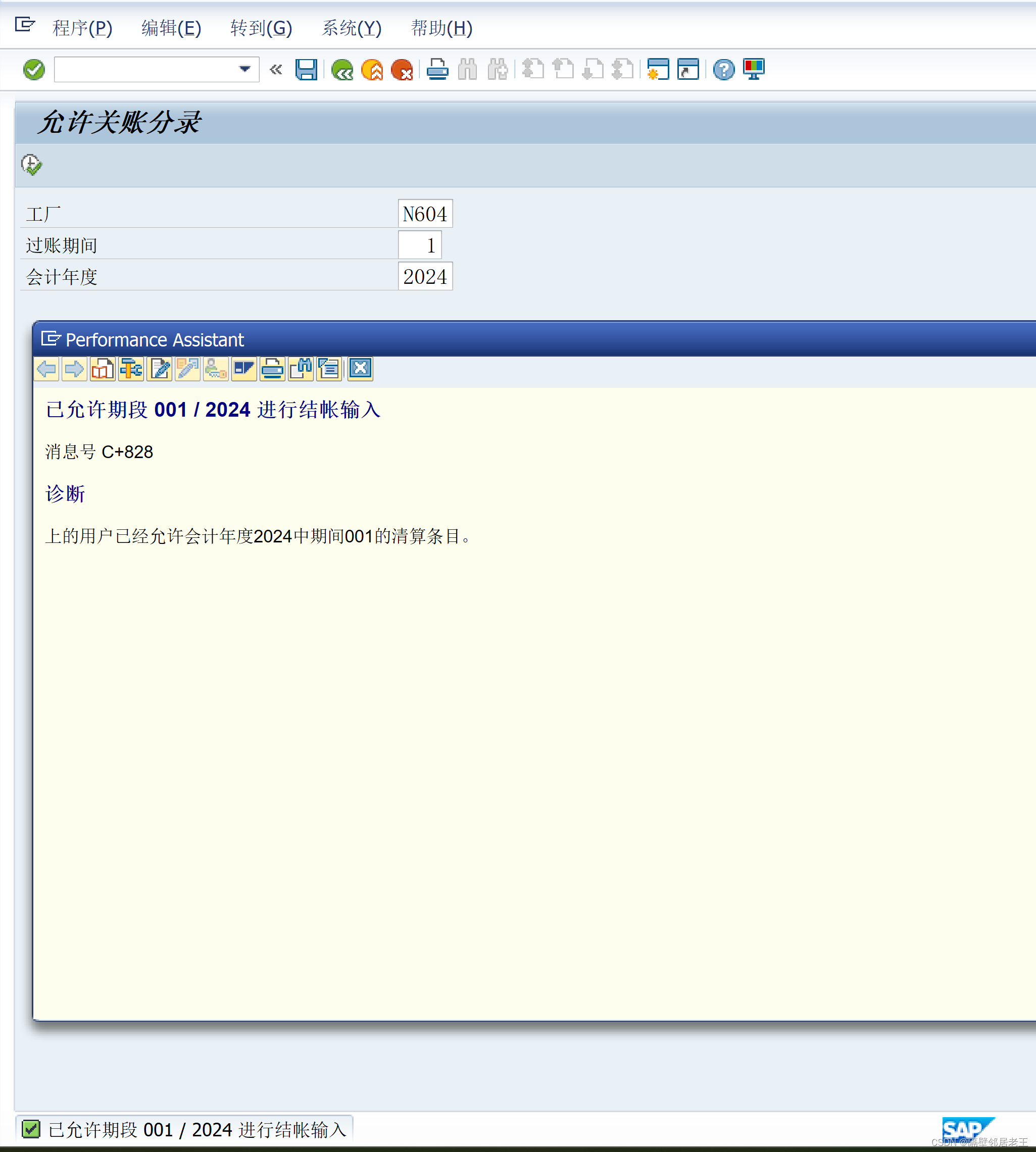1036x1152 pixels.
Task: Click the GUI customization monitor icon
Action: coord(754,69)
